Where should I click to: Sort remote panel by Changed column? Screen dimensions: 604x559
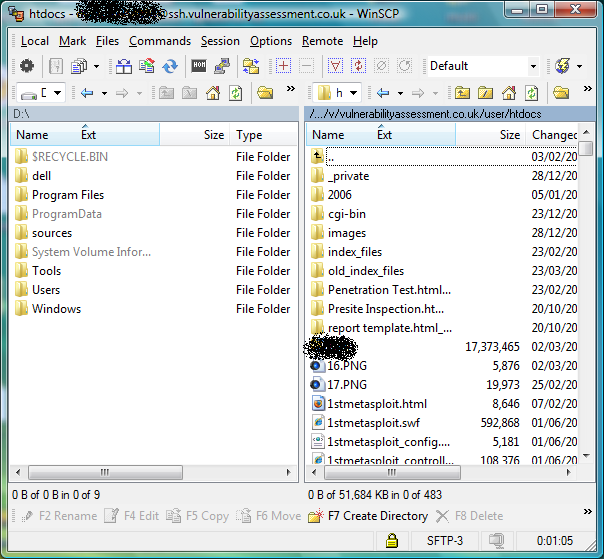click(x=551, y=135)
